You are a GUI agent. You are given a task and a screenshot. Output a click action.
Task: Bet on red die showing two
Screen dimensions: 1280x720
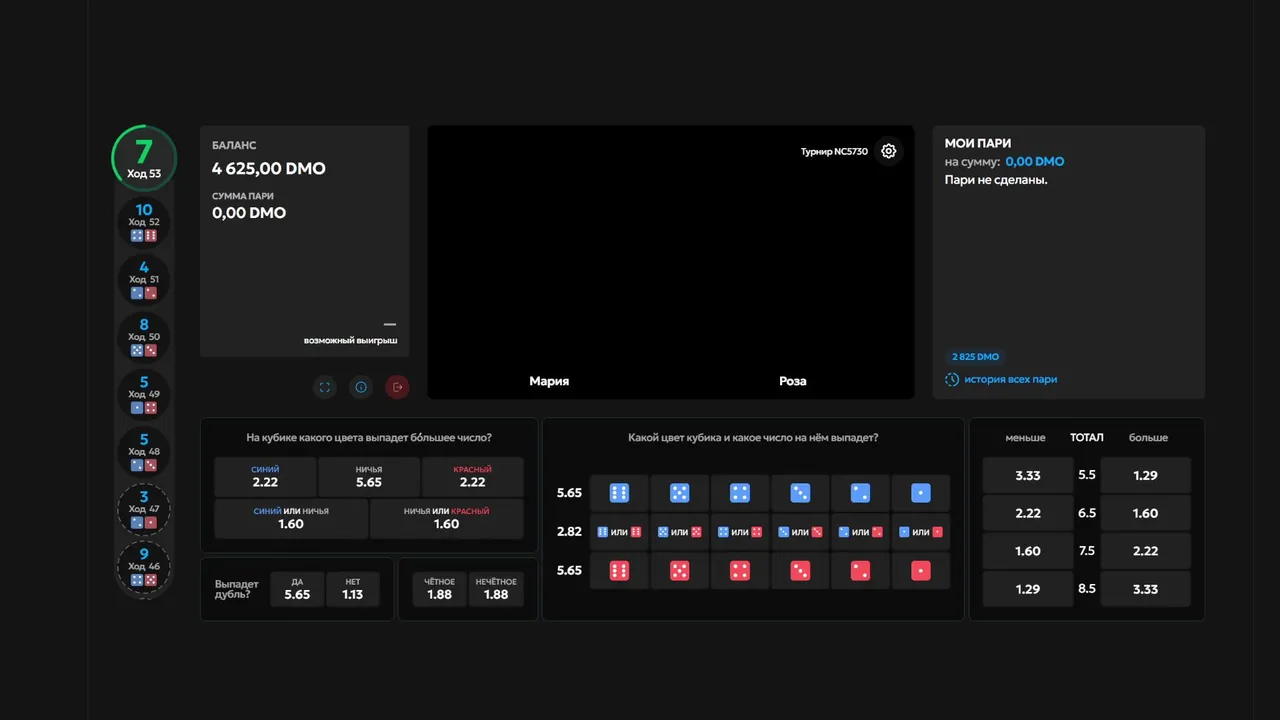tap(860, 571)
